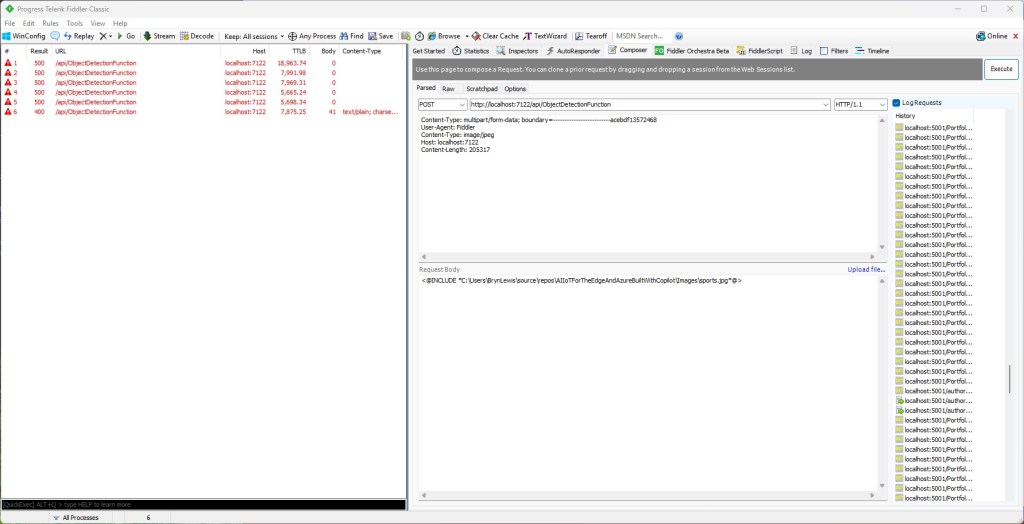Click the Decode toolbar icon

(197, 36)
